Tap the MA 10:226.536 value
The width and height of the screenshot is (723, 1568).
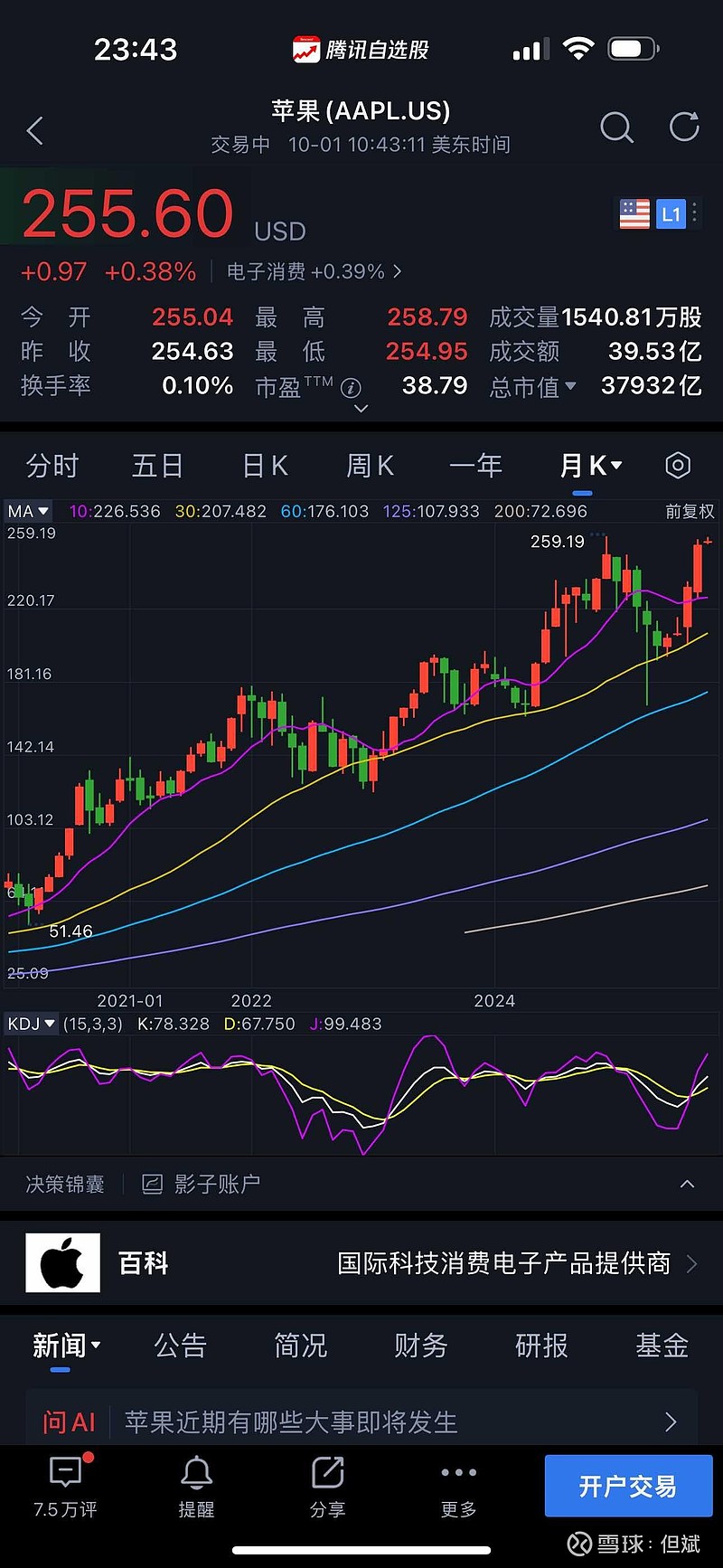pos(115,511)
